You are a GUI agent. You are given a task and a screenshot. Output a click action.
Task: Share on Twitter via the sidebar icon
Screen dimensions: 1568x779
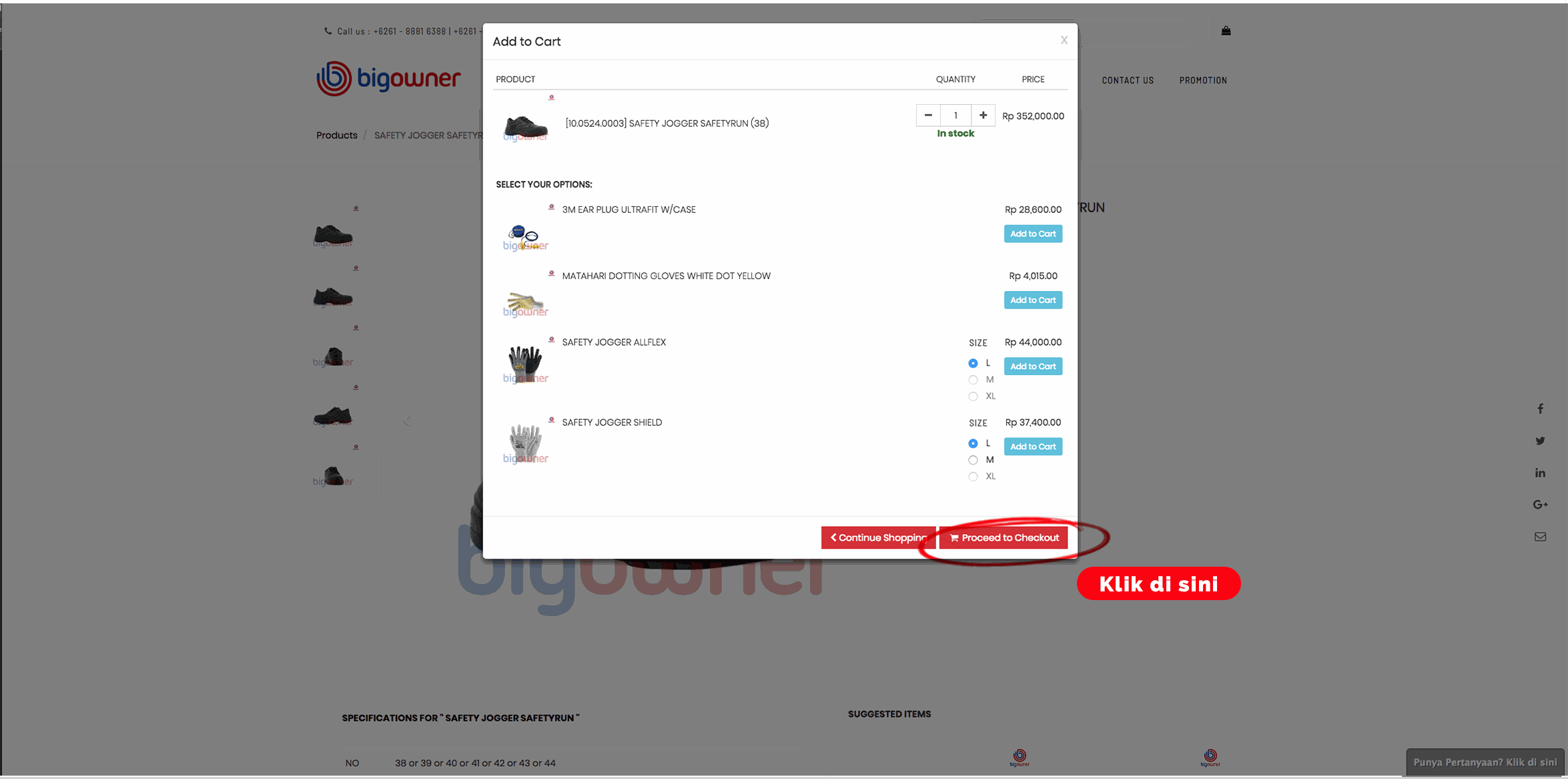tap(1540, 441)
